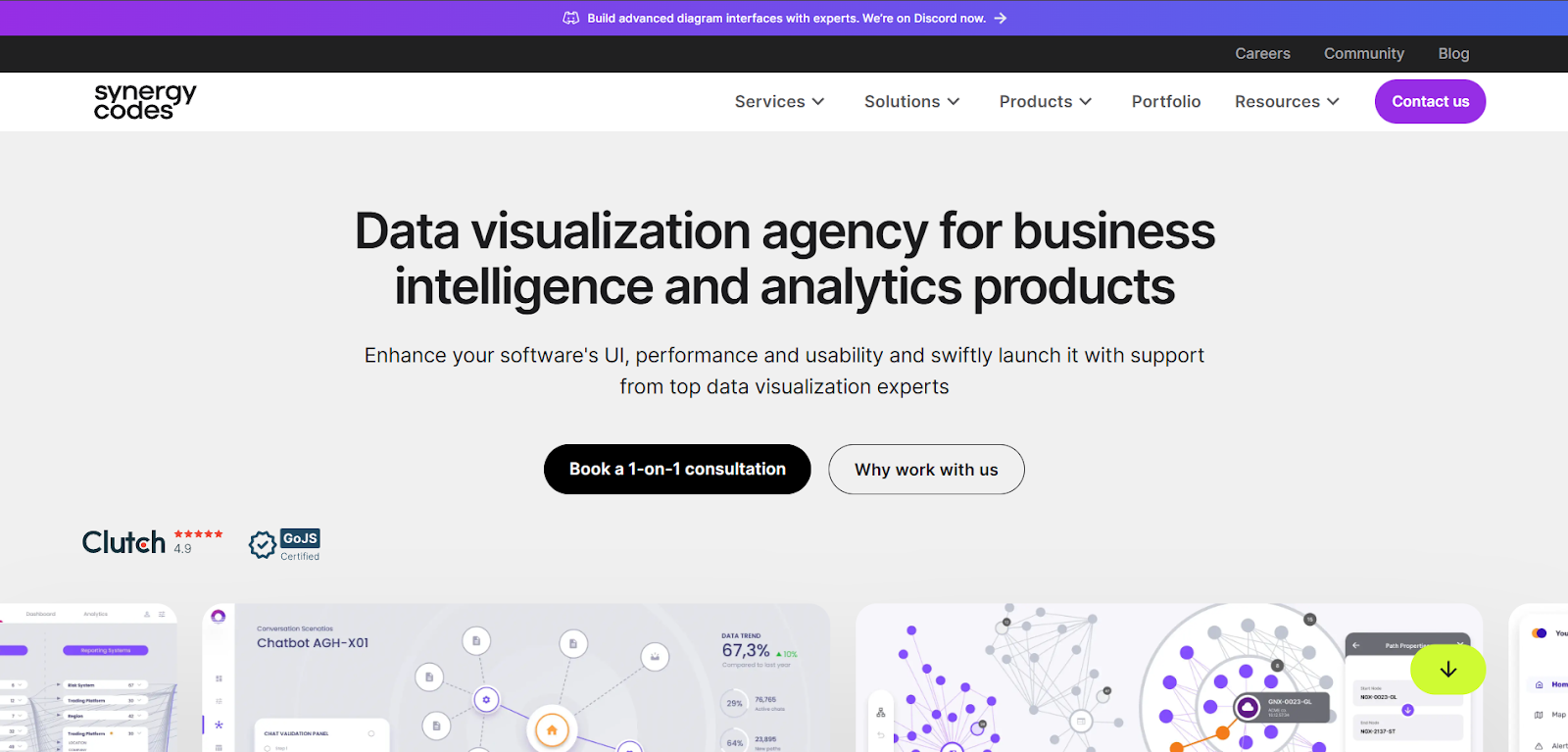Open the Clutch 4.9 rating badge
This screenshot has width=1568, height=752.
point(152,542)
